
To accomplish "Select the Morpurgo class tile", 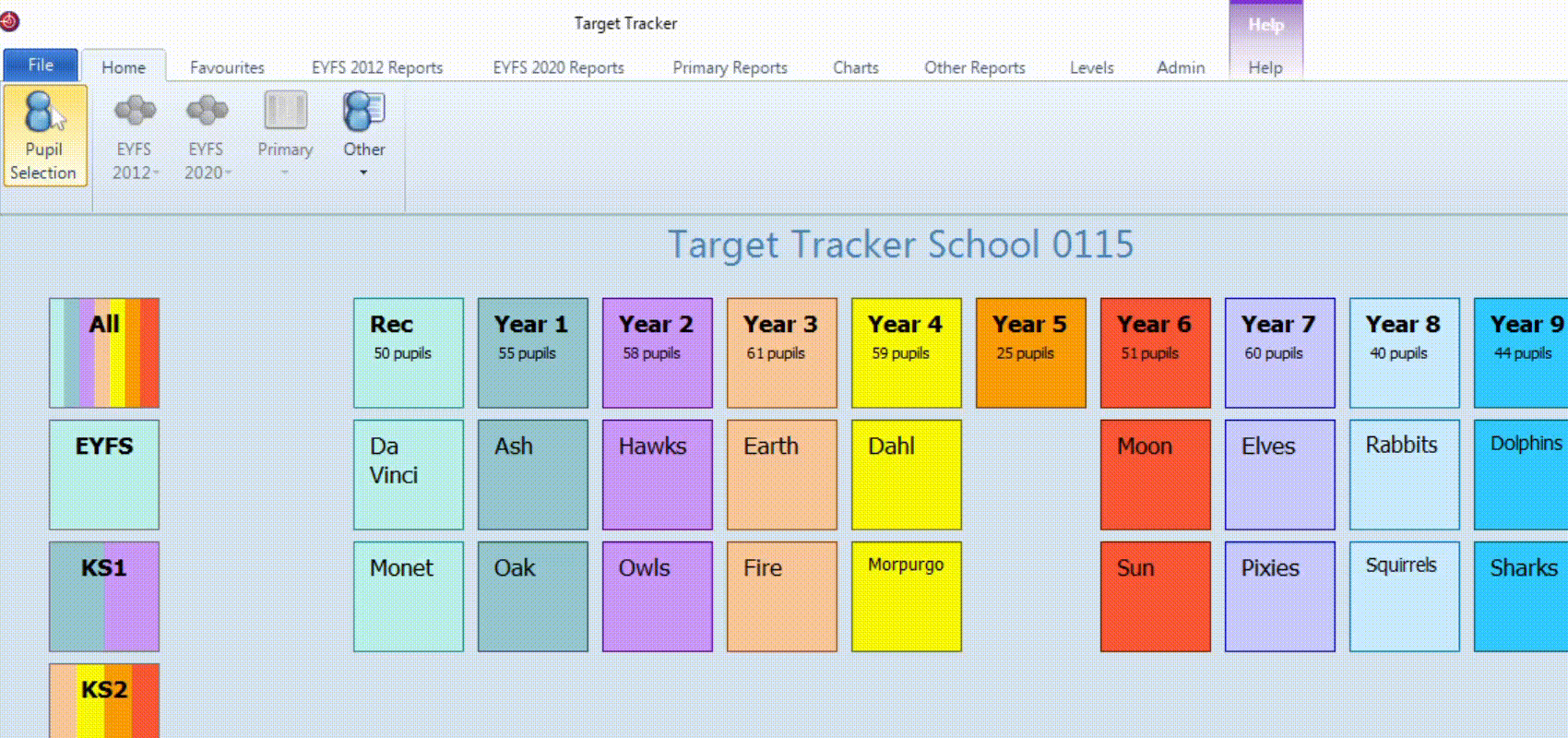I will (906, 596).
